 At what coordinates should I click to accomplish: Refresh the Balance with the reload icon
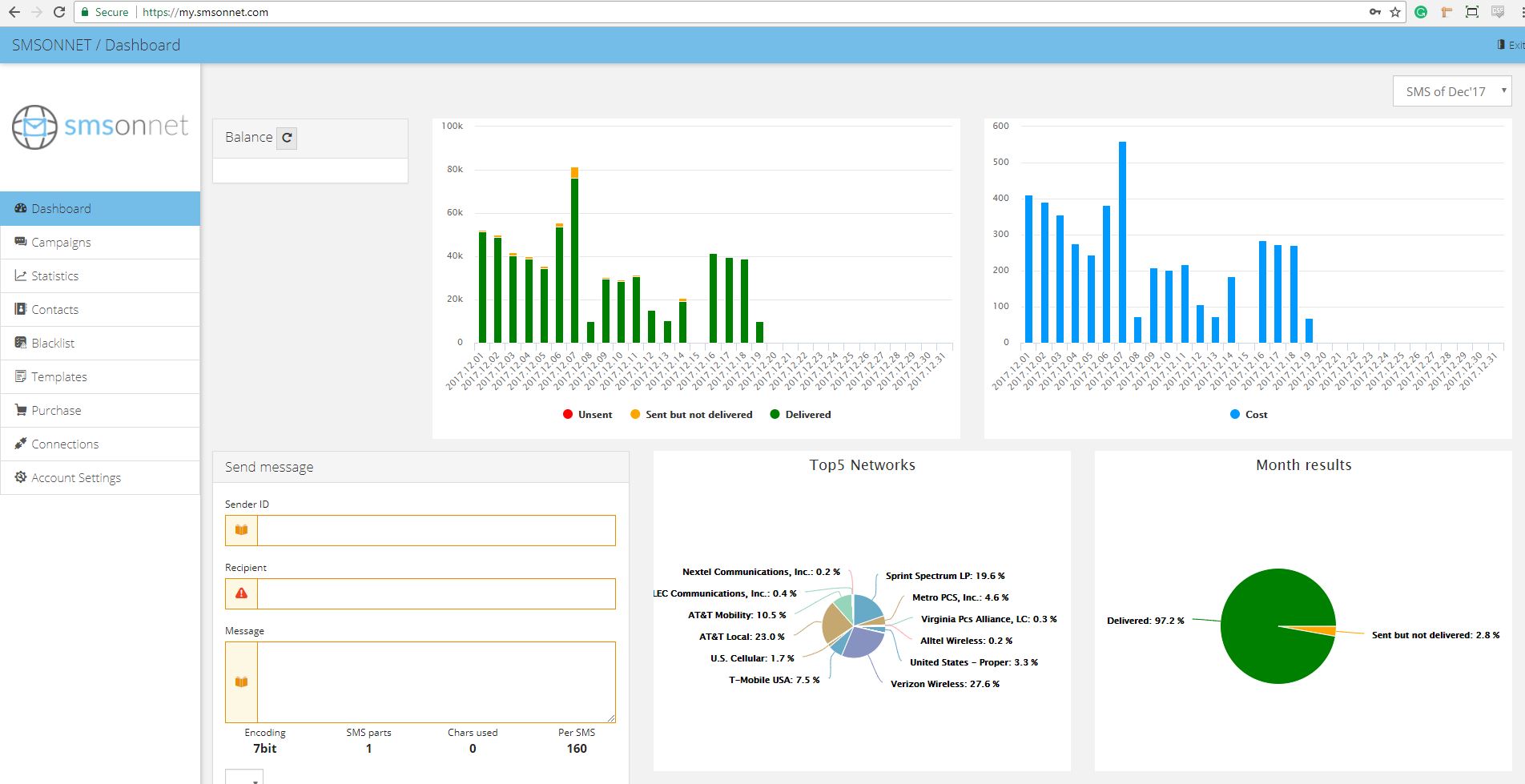pos(287,138)
